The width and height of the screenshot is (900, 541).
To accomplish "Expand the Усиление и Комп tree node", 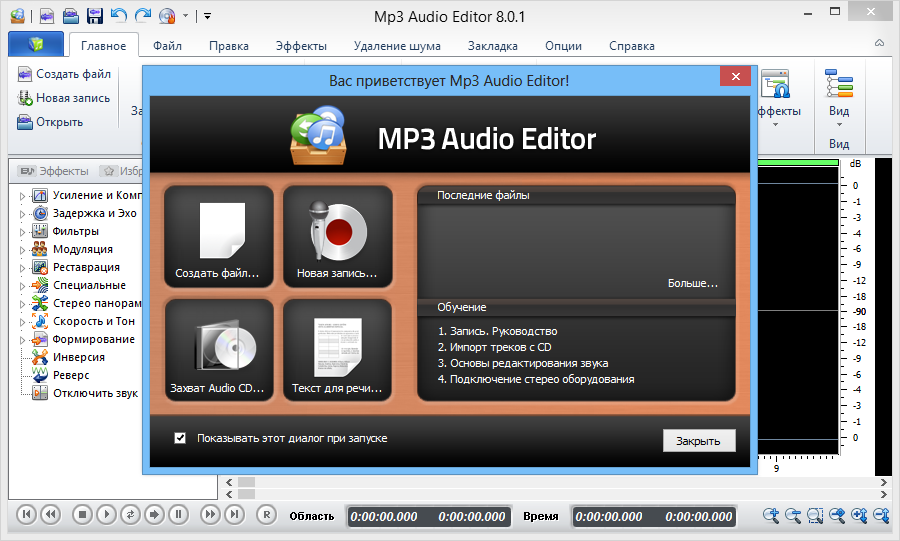I will (x=22, y=196).
